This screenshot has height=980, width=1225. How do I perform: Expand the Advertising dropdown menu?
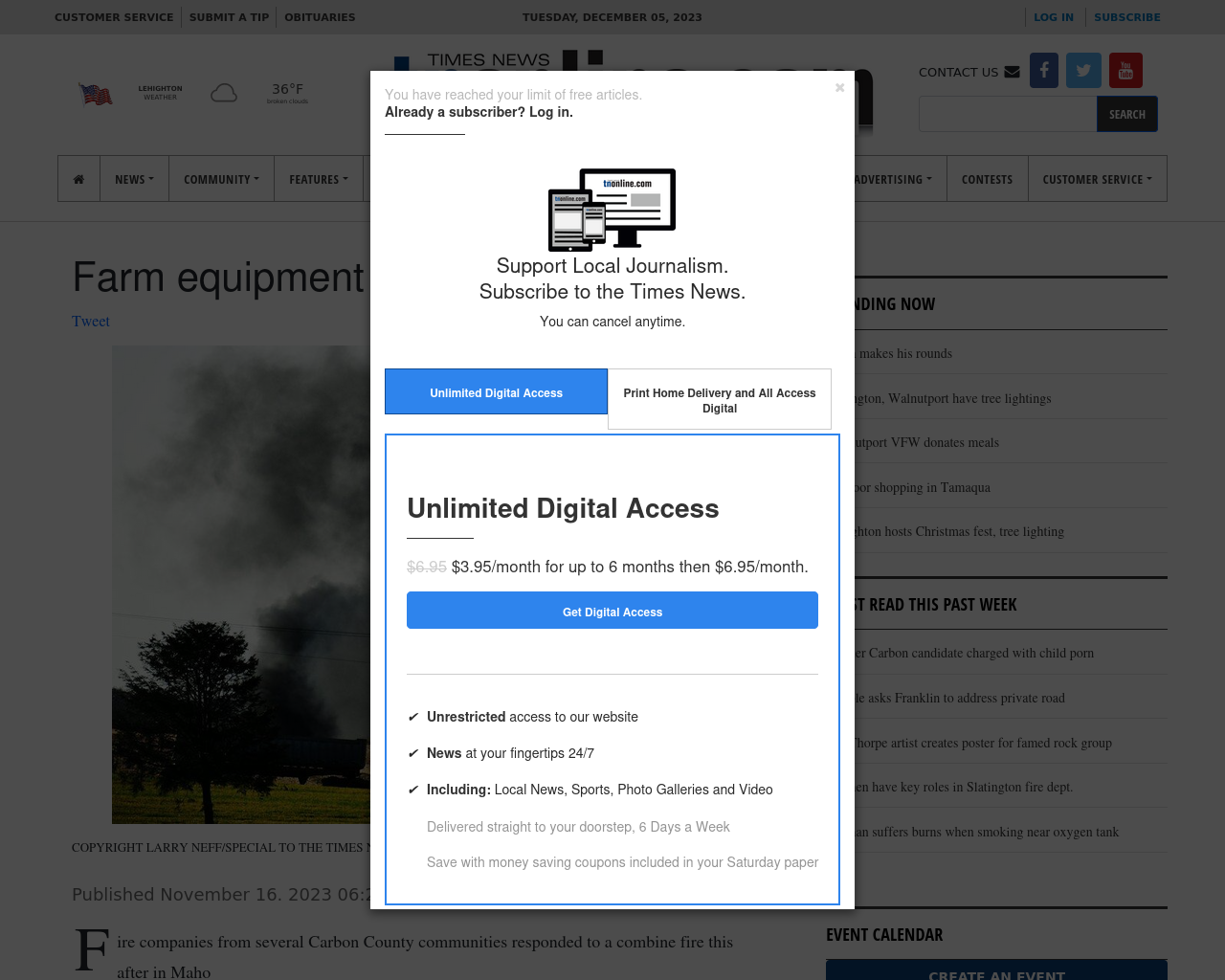[x=893, y=179]
